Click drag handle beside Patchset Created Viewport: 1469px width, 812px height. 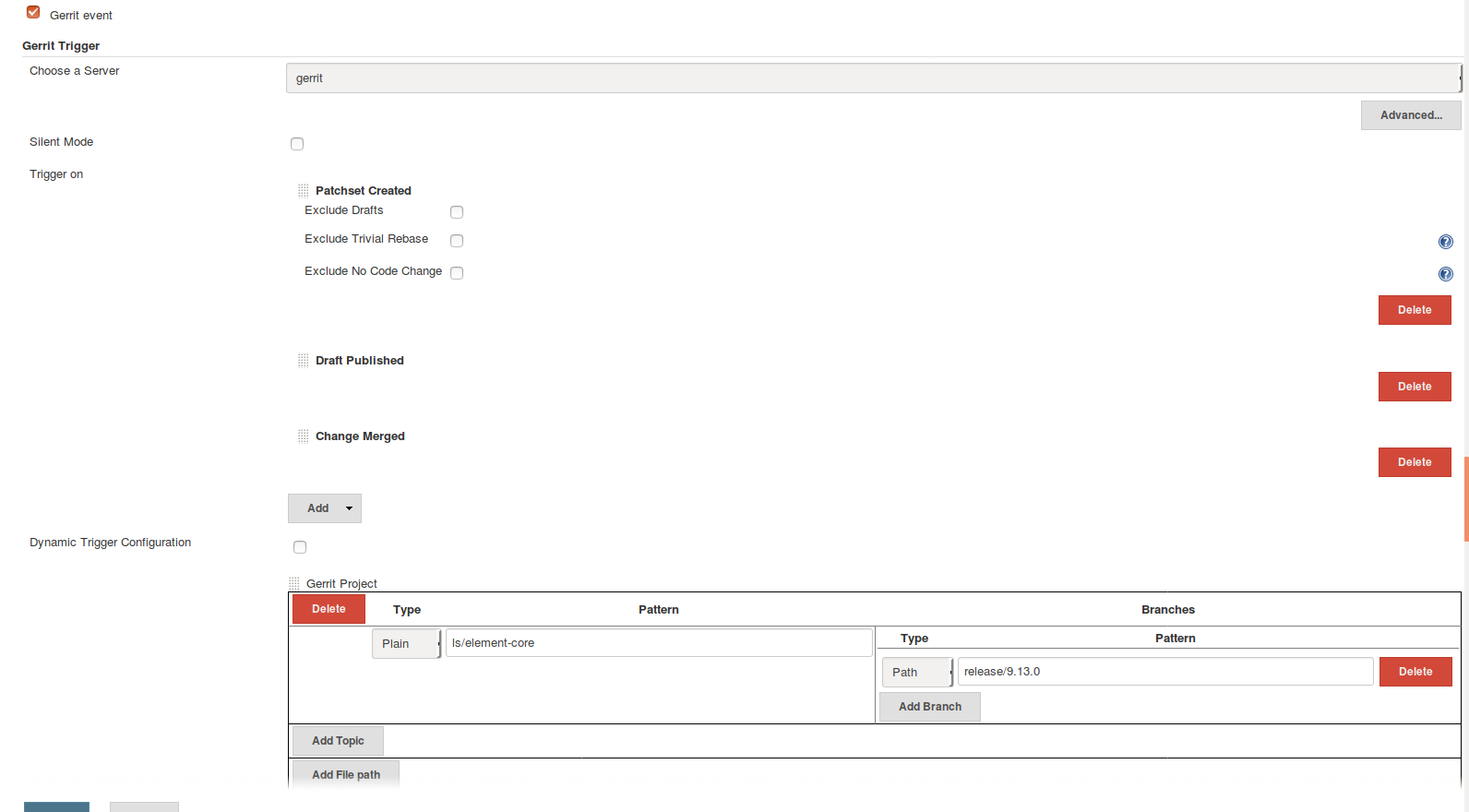304,191
